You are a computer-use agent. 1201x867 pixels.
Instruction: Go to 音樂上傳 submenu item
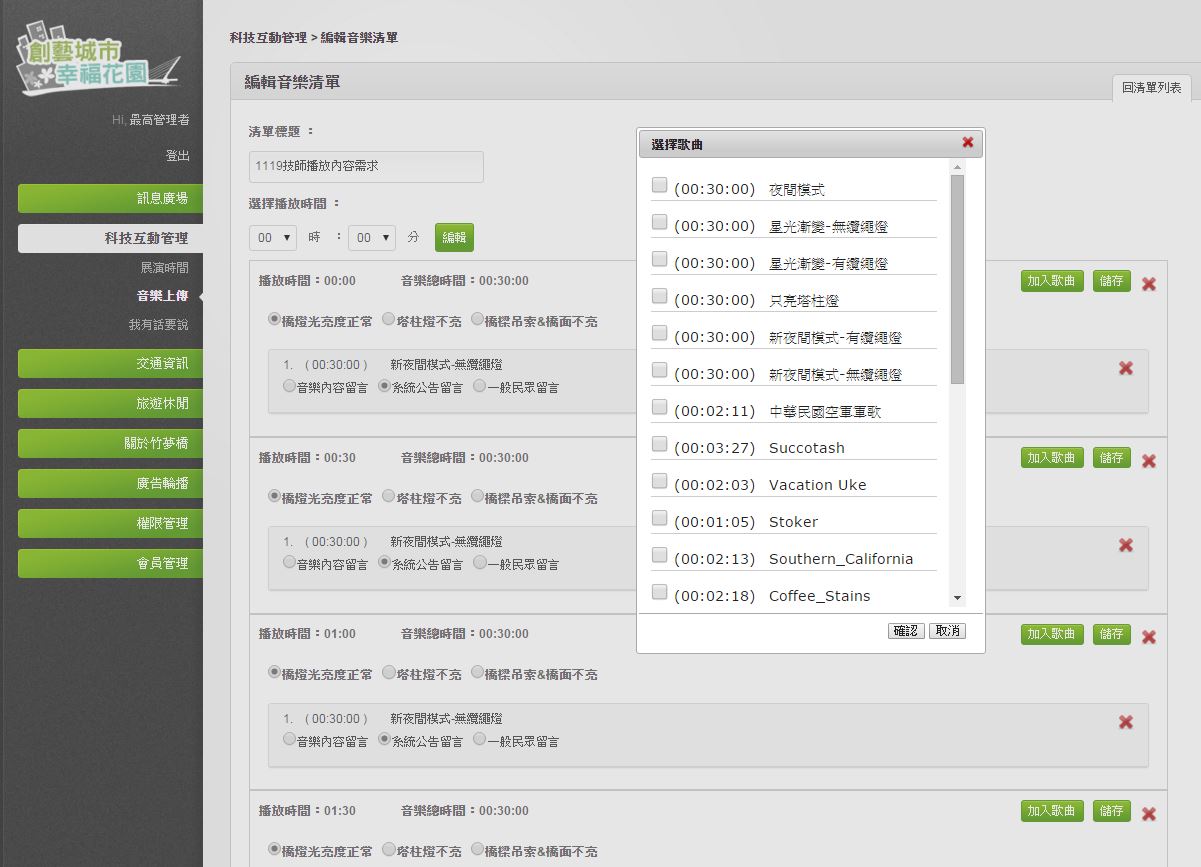(x=163, y=296)
